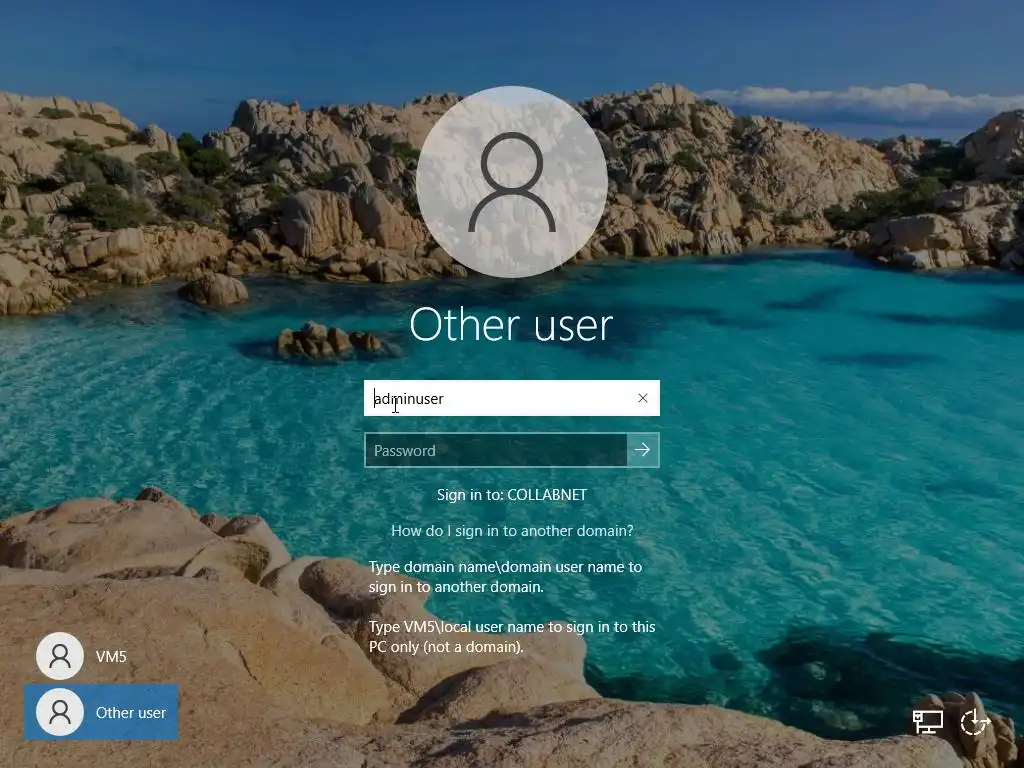Image resolution: width=1024 pixels, height=768 pixels.
Task: Click the Password input field
Action: 496,450
